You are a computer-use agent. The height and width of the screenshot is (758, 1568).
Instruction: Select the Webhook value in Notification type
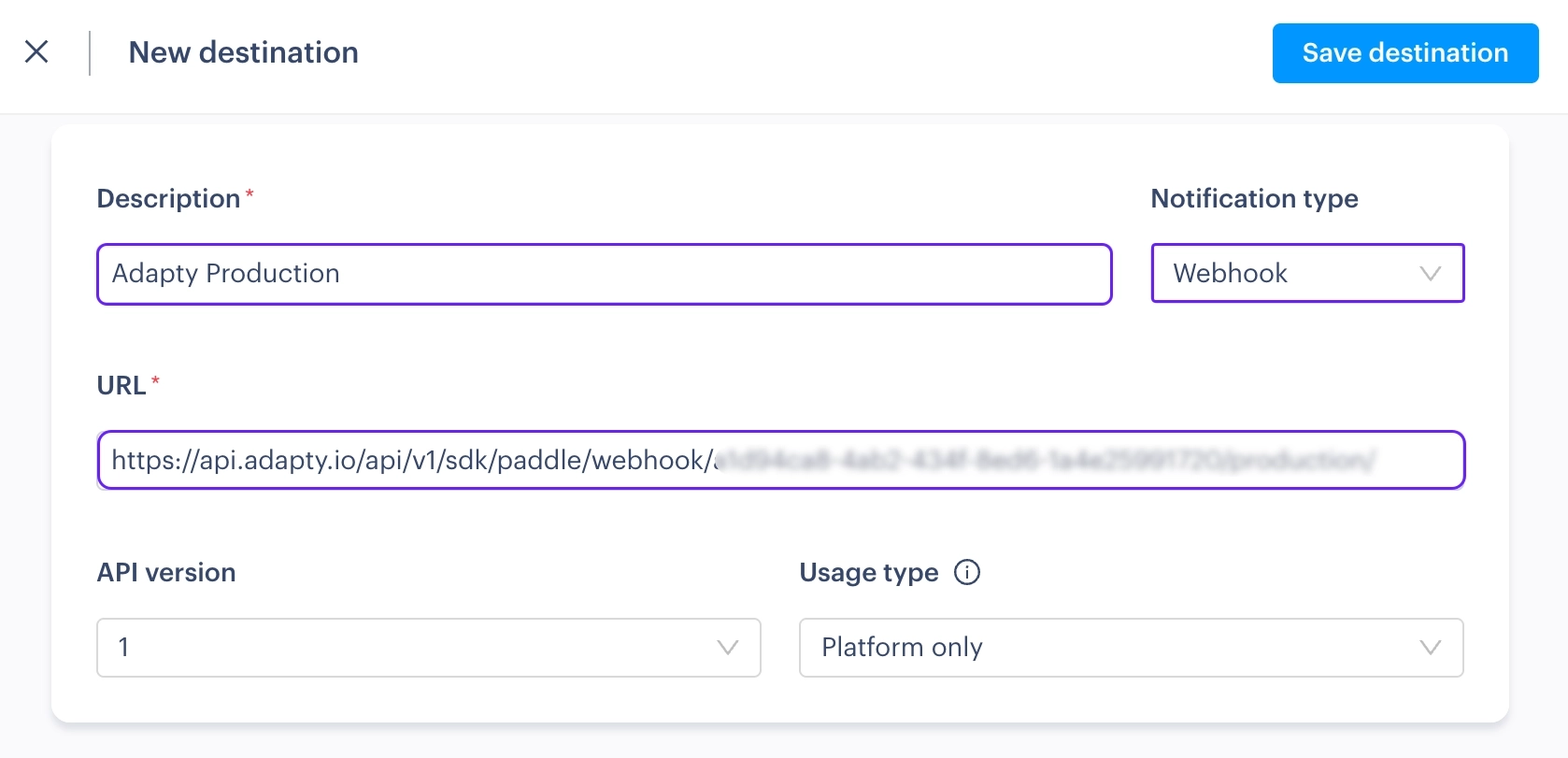point(1230,273)
